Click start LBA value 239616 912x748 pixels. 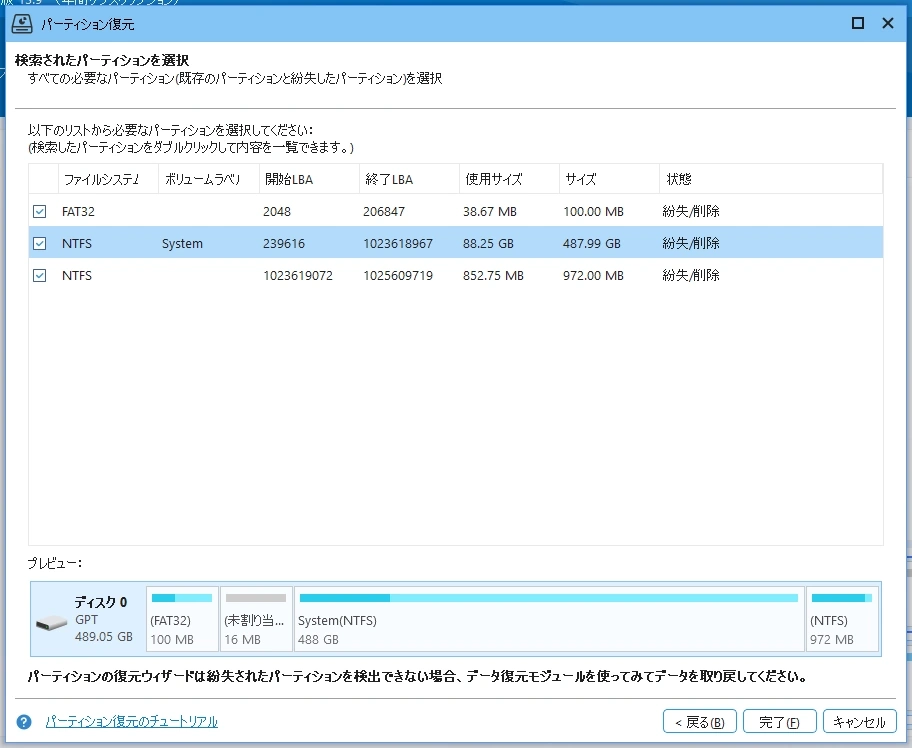pos(284,244)
